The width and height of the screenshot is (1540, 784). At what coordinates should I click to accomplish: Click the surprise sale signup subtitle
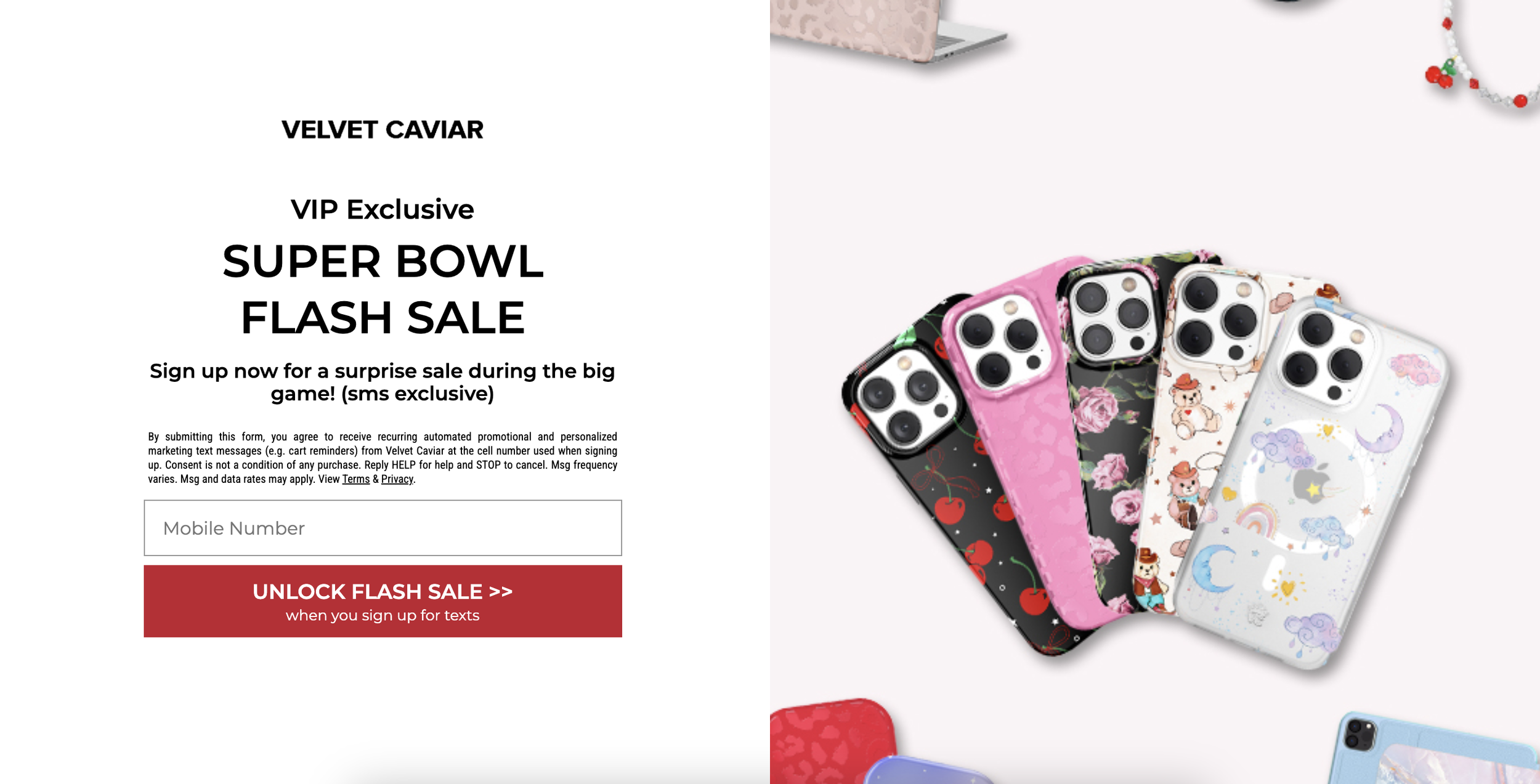[383, 382]
